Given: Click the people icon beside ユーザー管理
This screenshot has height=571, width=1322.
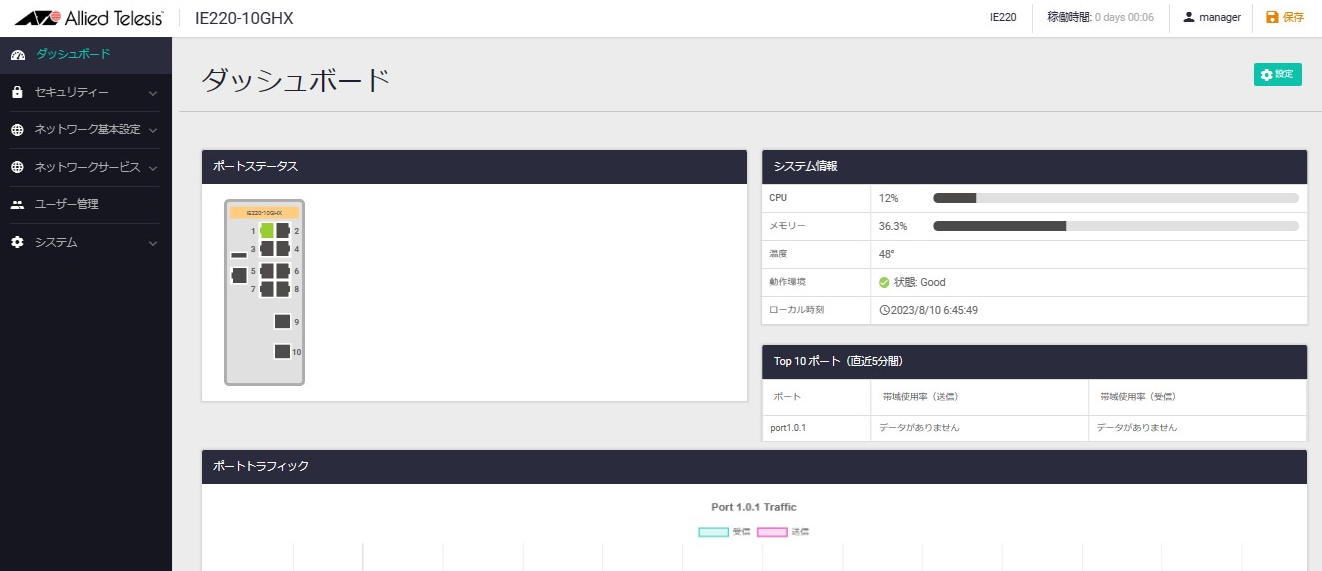Looking at the screenshot, I should click(17, 205).
